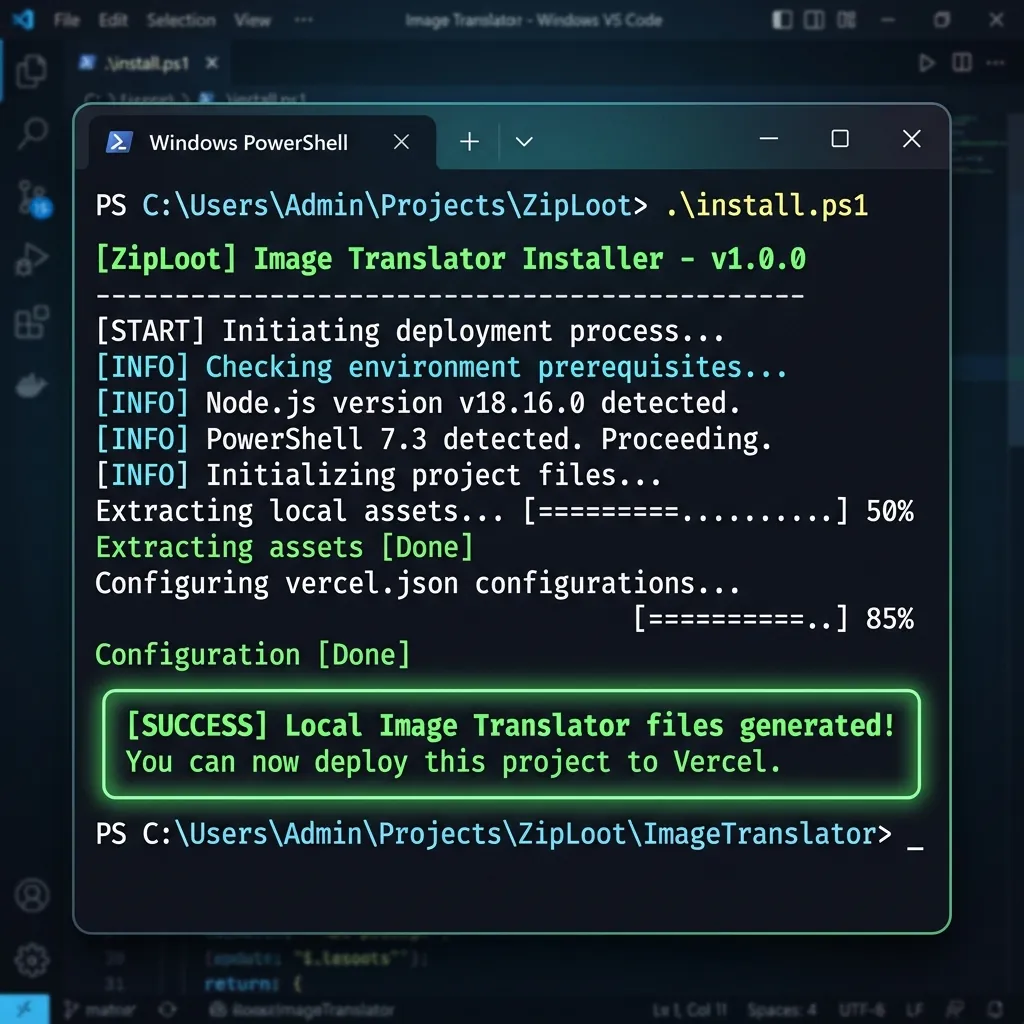This screenshot has height=1024, width=1024.
Task: Click the PowerShell icon on the terminal tab
Action: click(120, 142)
